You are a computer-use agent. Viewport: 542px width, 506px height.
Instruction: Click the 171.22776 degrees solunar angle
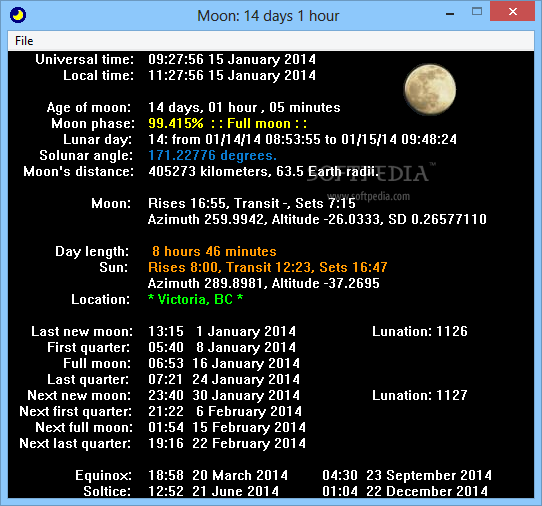pos(213,156)
